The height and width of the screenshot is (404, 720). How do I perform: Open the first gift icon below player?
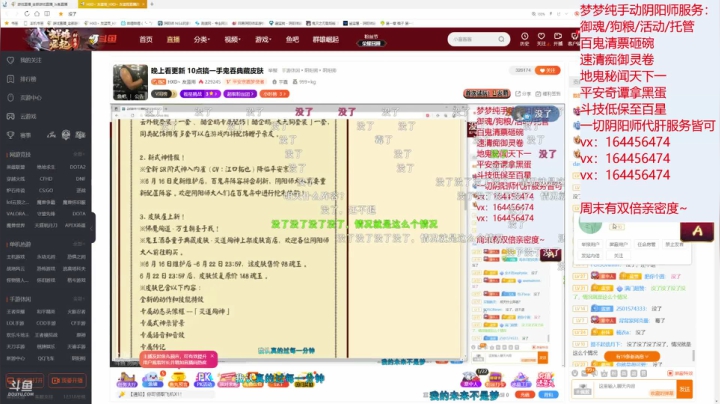(x=127, y=380)
